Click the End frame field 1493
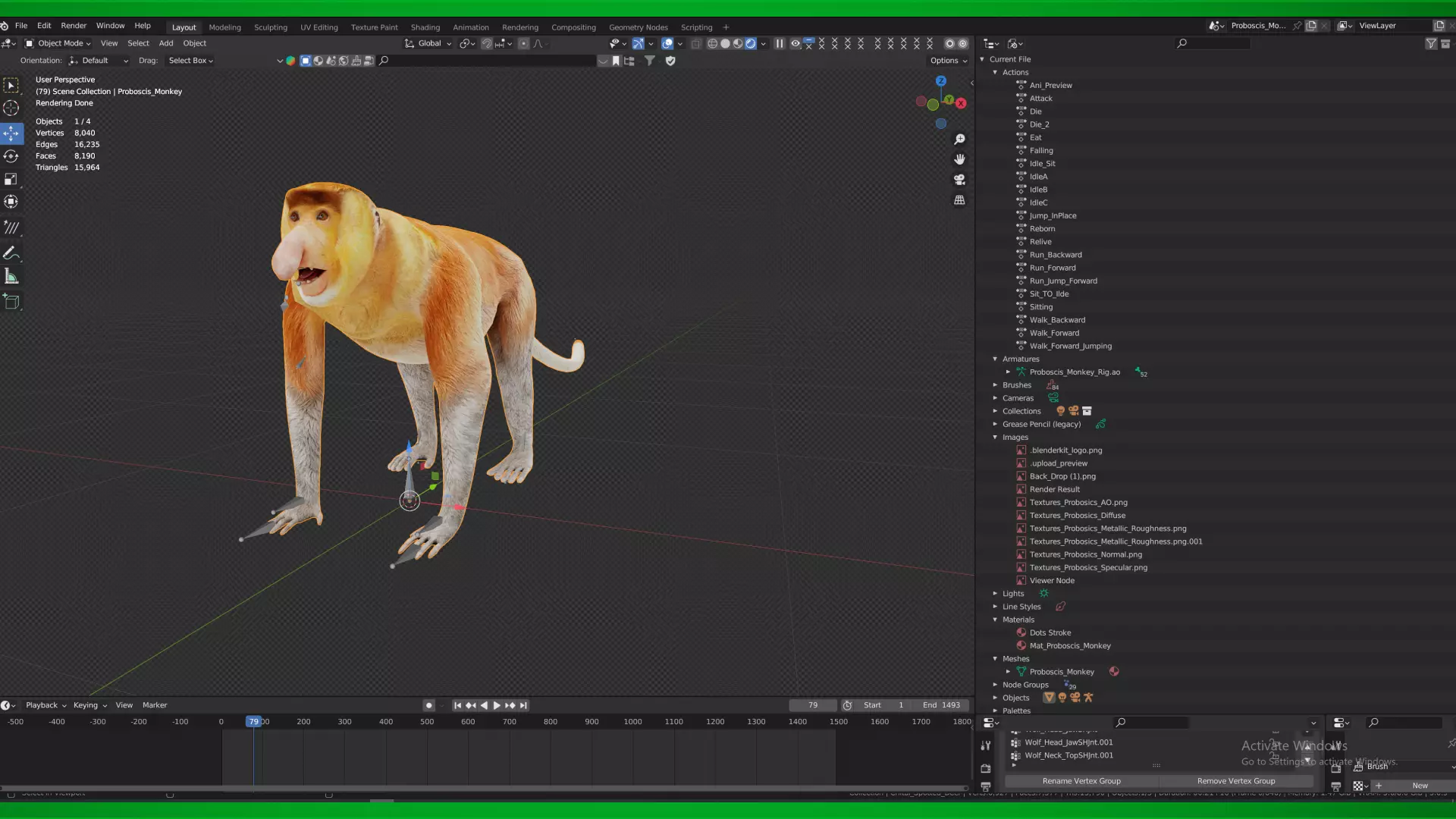 pos(941,705)
